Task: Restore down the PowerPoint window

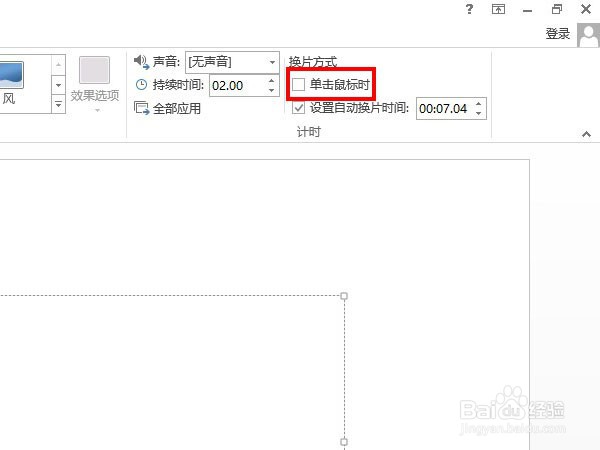Action: pos(557,9)
